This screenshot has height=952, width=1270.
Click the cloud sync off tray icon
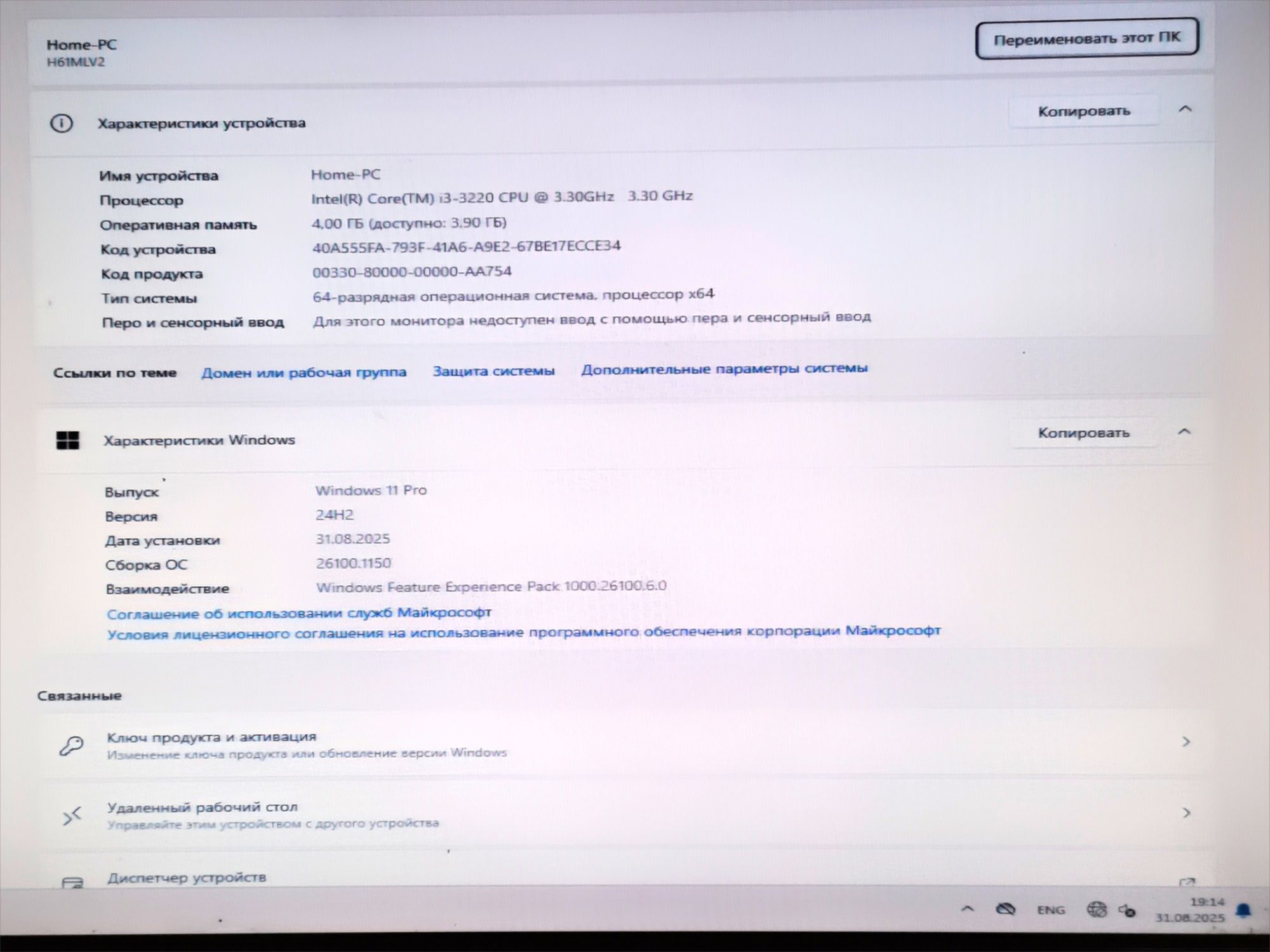click(1005, 909)
